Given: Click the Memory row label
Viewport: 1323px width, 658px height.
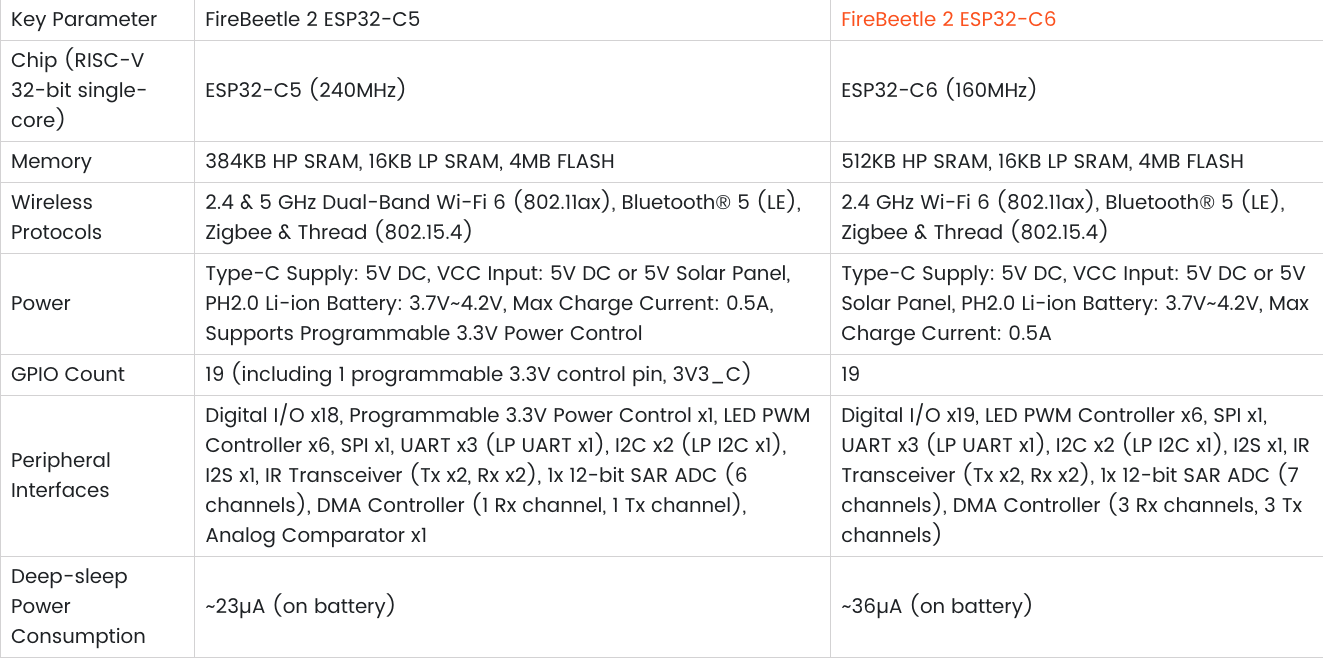Looking at the screenshot, I should click(51, 161).
